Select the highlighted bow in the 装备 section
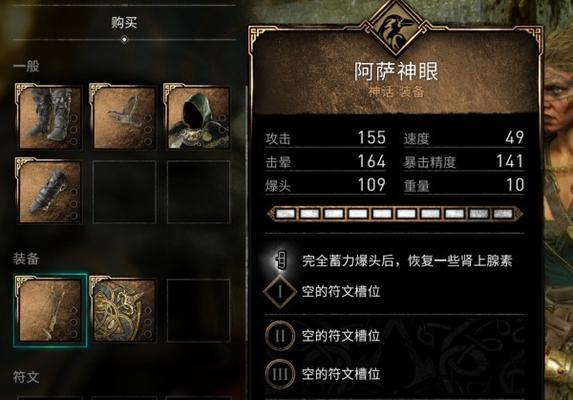 click(x=50, y=310)
